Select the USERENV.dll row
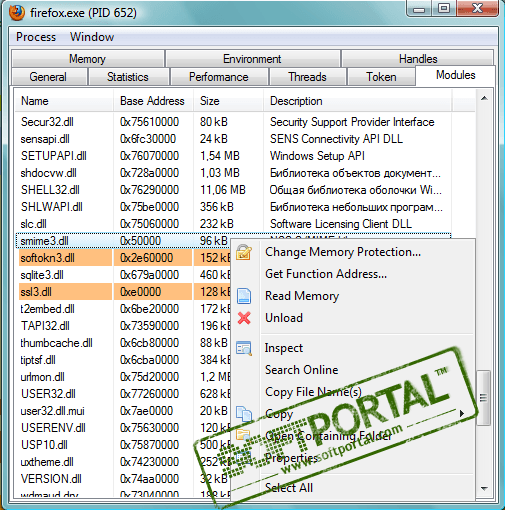The width and height of the screenshot is (505, 510). tap(123, 428)
